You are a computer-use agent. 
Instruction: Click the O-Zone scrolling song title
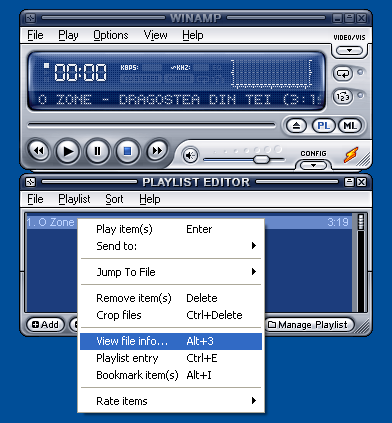[x=180, y=99]
